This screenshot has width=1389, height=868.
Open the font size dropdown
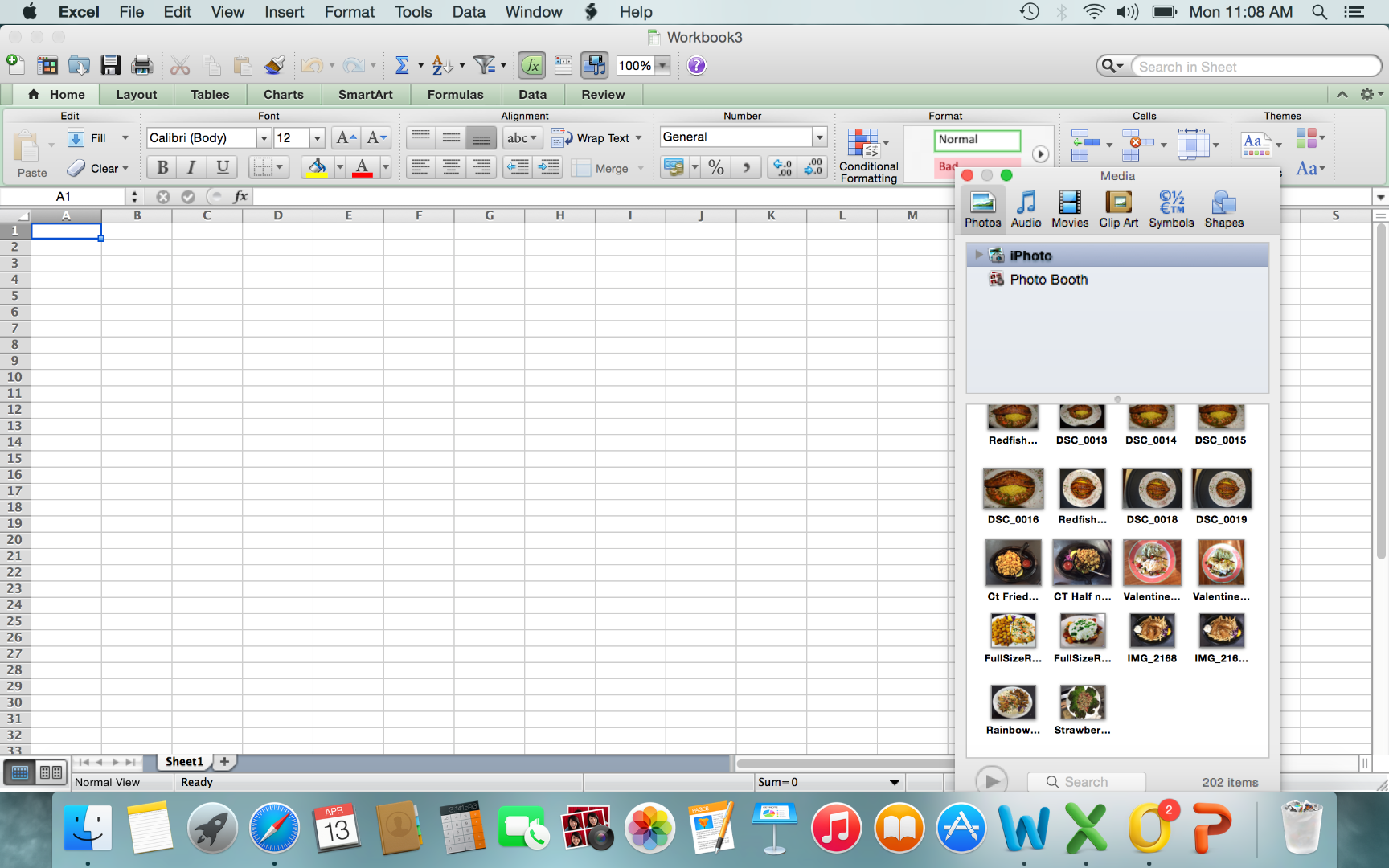tap(318, 138)
